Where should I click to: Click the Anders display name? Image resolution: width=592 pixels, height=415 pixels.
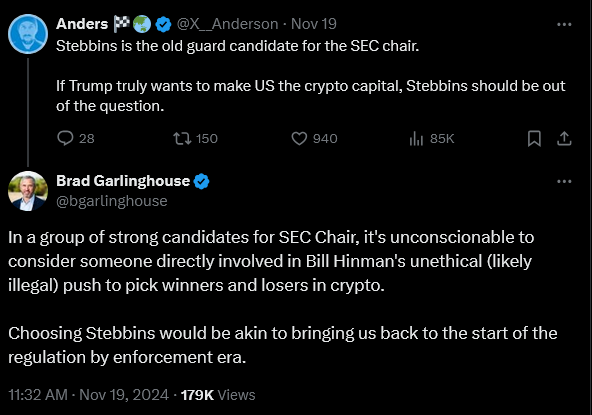tap(82, 24)
